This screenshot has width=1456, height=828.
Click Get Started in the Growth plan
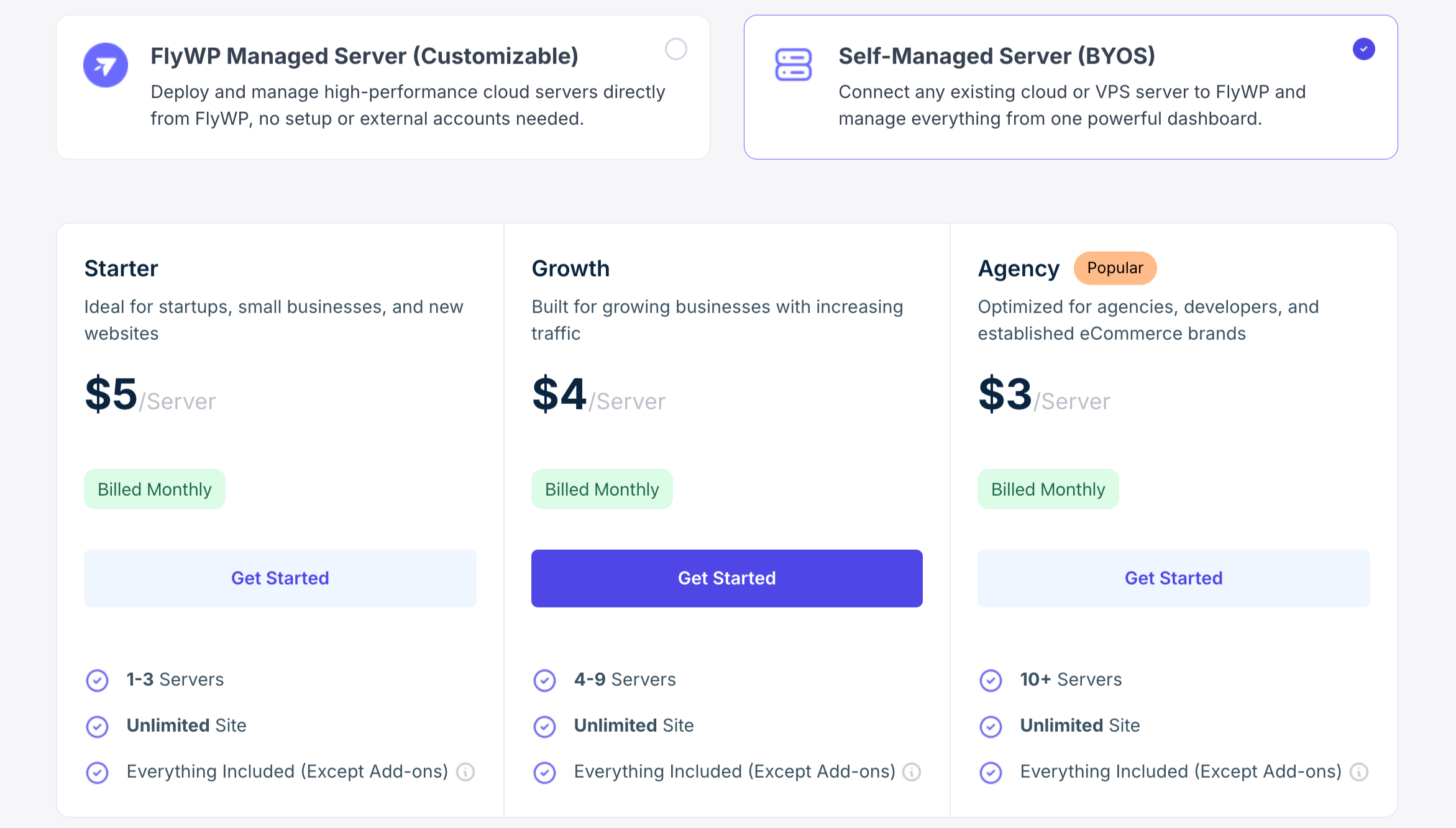point(727,578)
